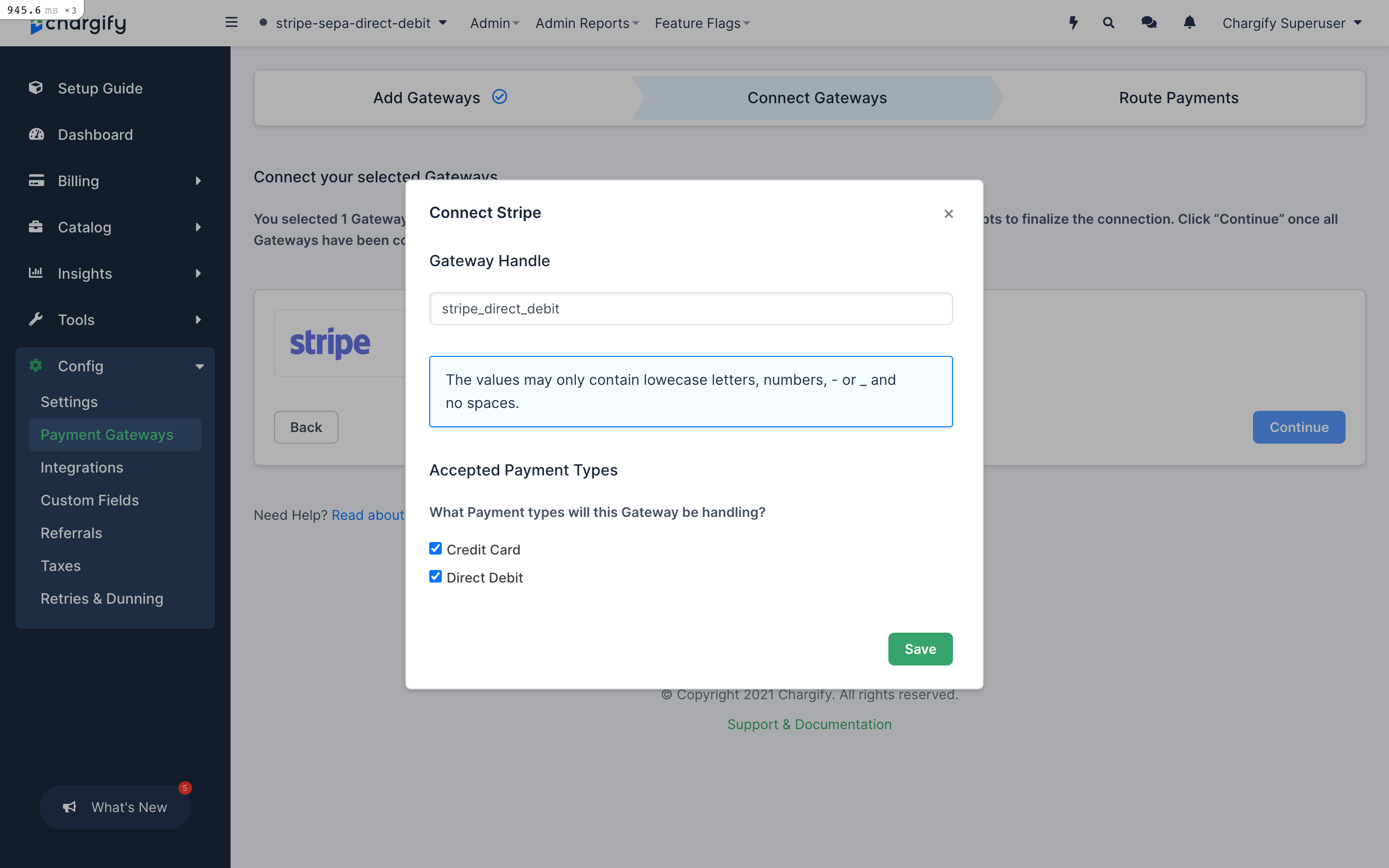Screen dimensions: 1389x868
Task: Click the Setup Guide cube icon
Action: point(36,88)
